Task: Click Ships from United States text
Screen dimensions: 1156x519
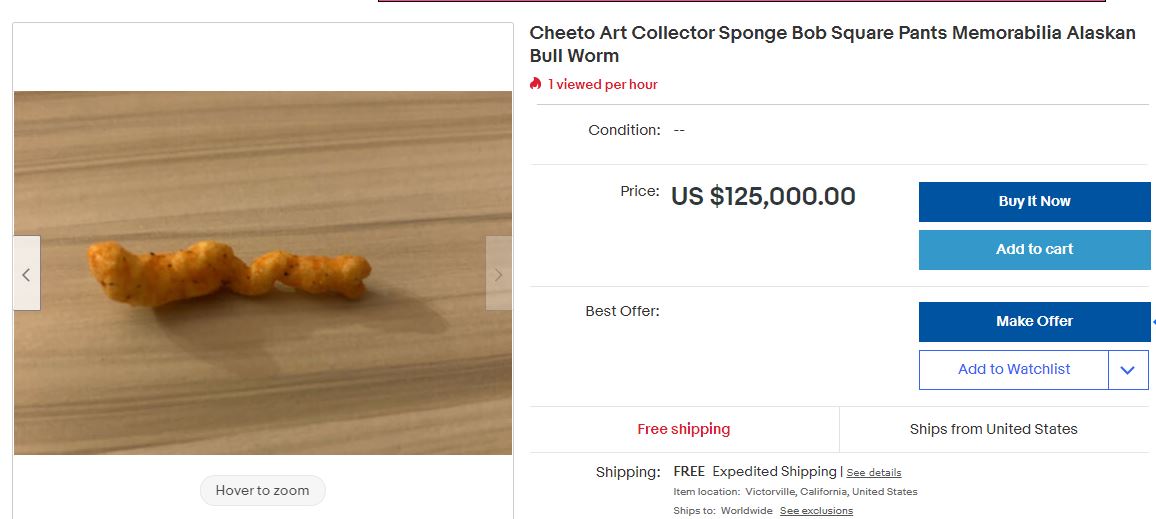Action: (993, 429)
